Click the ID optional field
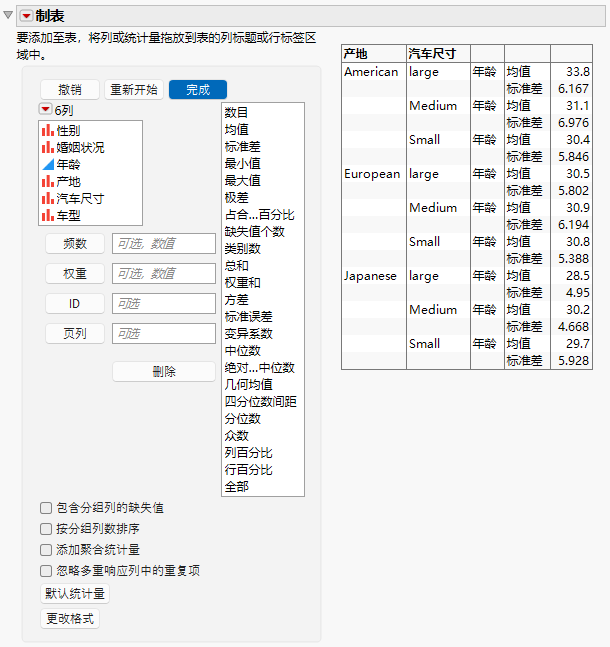610x647 pixels. (x=164, y=304)
